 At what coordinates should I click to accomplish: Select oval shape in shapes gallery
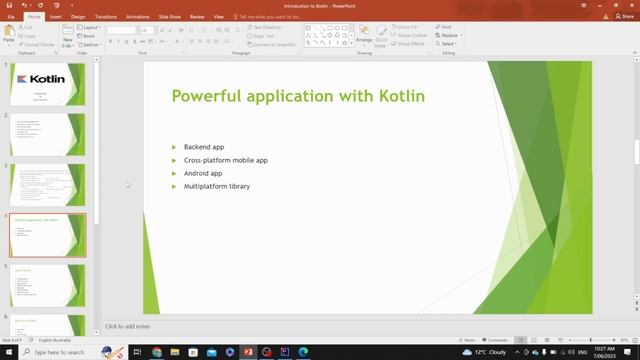click(337, 28)
